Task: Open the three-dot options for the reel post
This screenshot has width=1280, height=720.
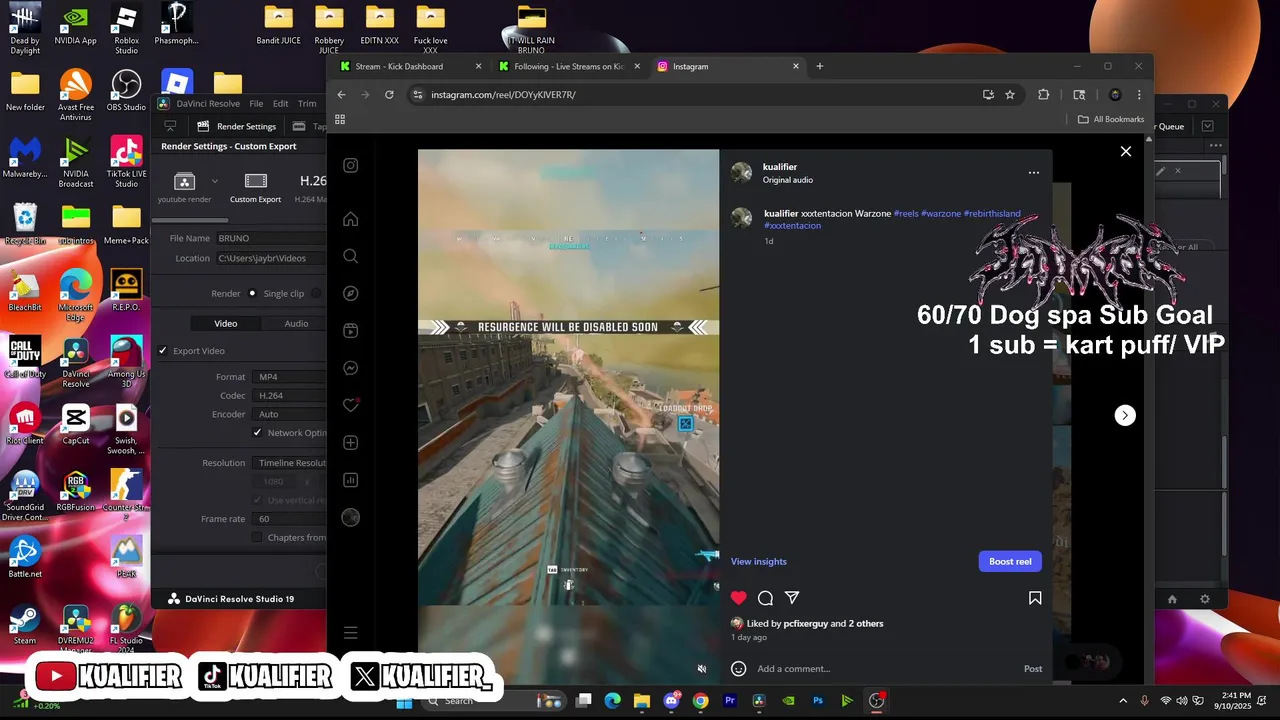Action: coord(1033,172)
